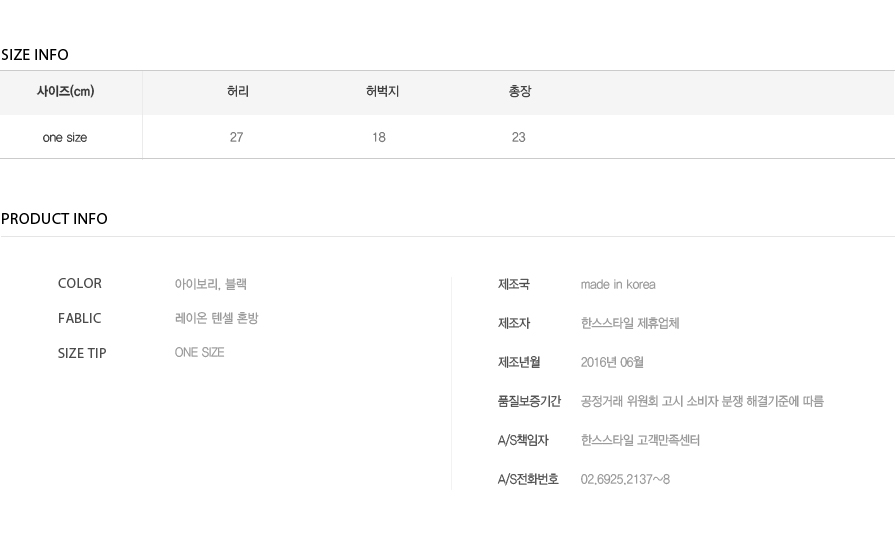This screenshot has width=895, height=537.
Task: Click manufacture date 2016년 06월
Action: coord(612,362)
